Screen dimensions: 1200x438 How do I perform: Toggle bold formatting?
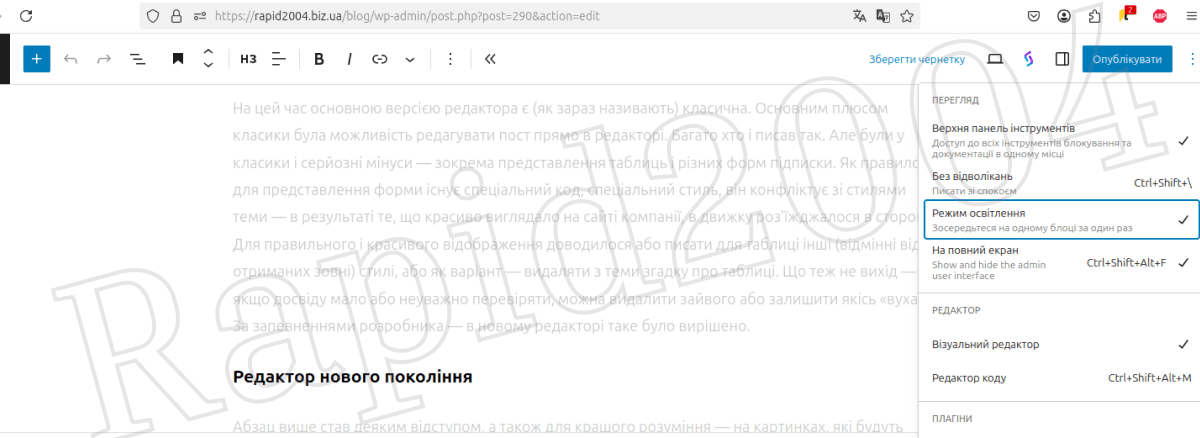(x=319, y=59)
